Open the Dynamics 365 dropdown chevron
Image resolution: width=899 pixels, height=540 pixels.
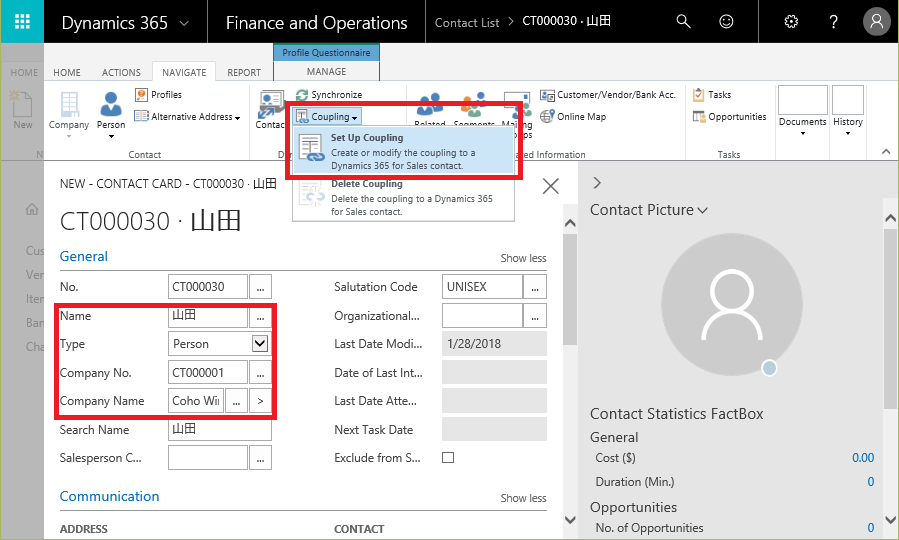(184, 24)
